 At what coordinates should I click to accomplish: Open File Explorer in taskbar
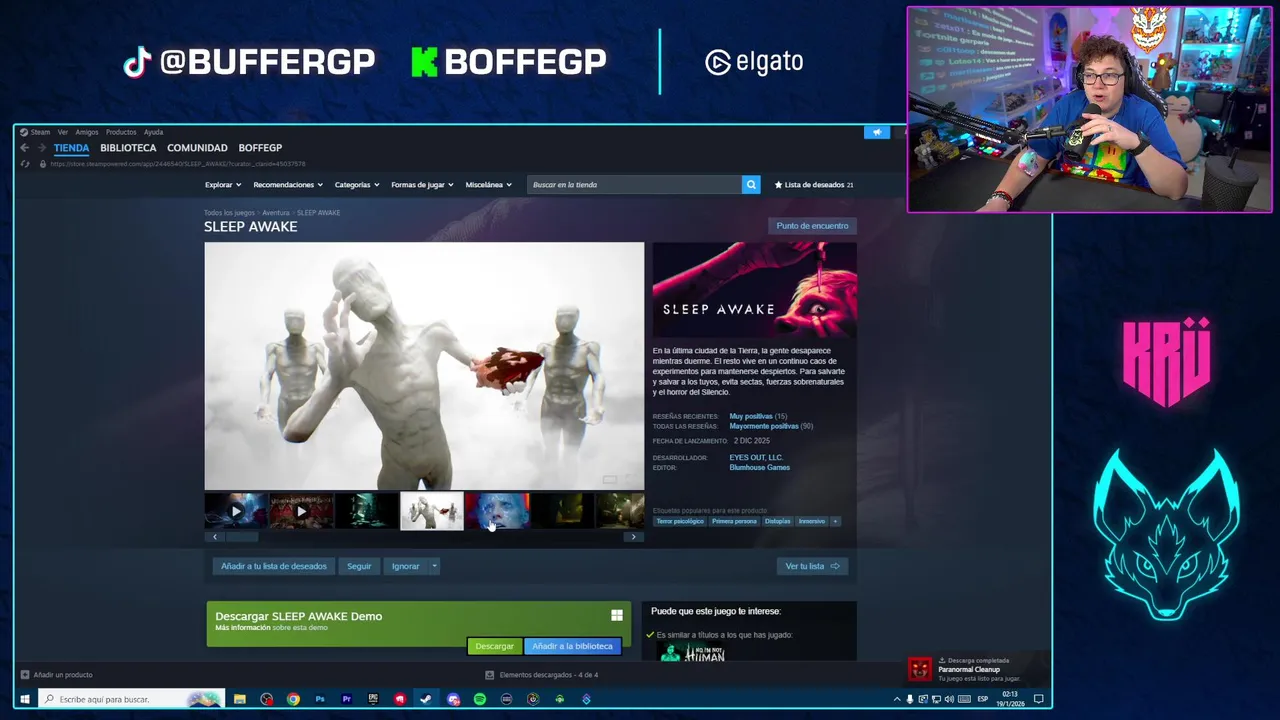(240, 699)
